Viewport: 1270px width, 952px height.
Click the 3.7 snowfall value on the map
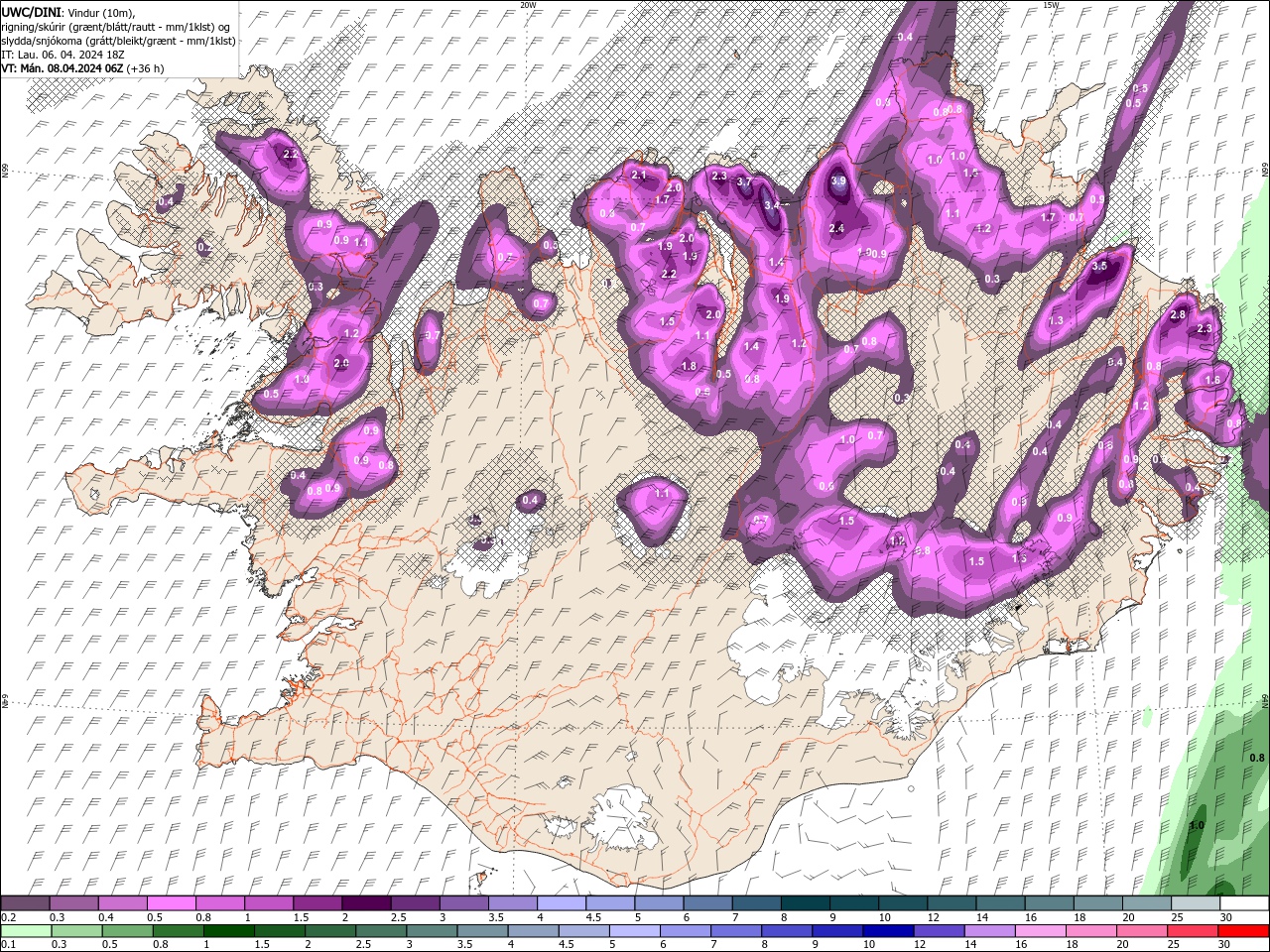click(x=744, y=183)
